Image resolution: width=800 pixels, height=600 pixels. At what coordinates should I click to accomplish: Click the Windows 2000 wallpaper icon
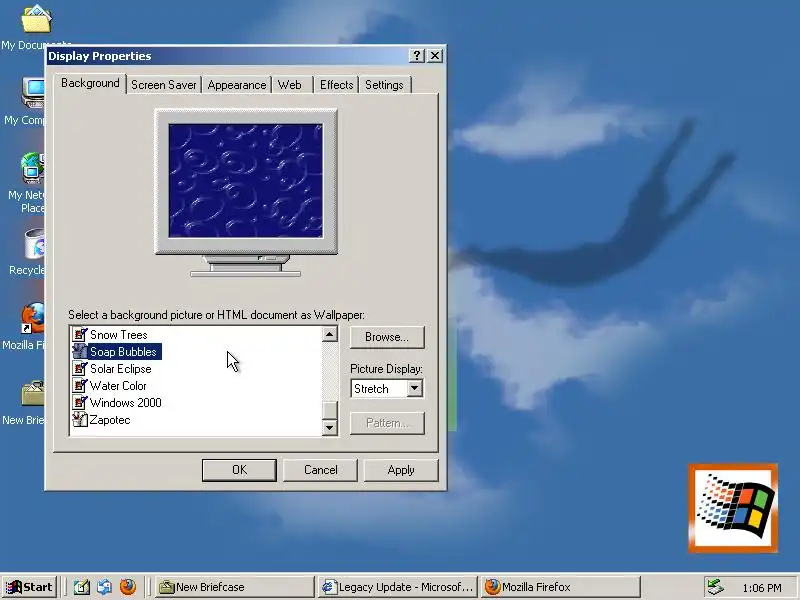click(80, 403)
